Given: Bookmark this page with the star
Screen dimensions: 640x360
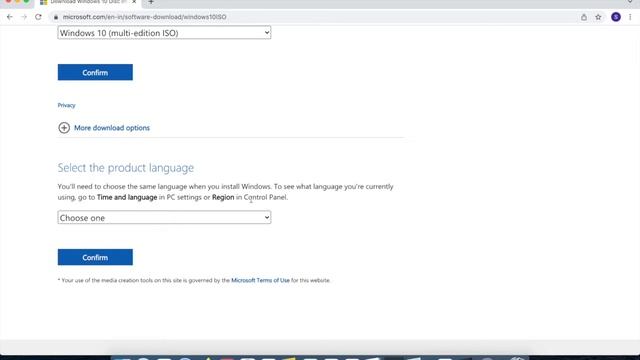Looking at the screenshot, I should 598,17.
